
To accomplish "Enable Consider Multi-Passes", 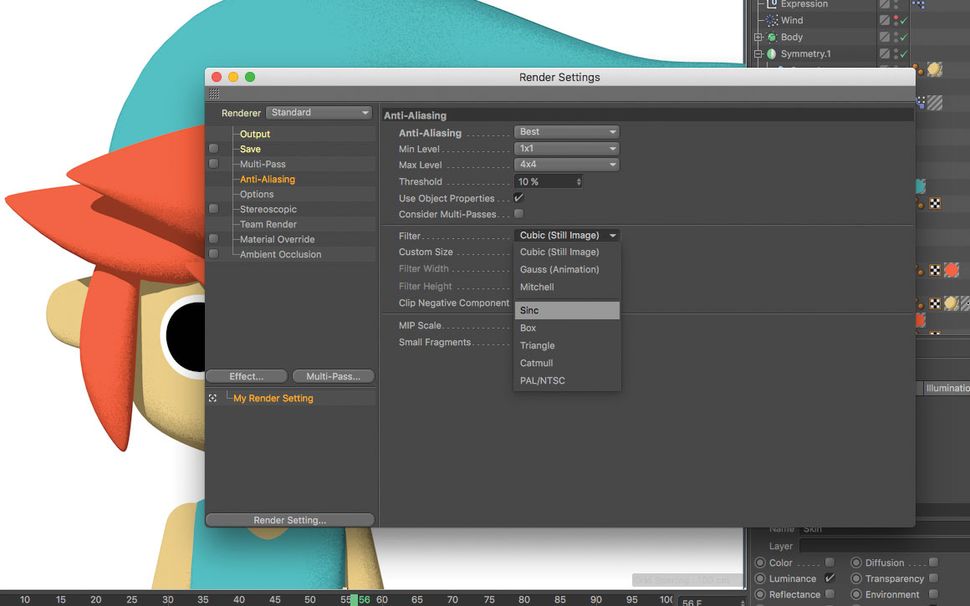I will tap(518, 213).
